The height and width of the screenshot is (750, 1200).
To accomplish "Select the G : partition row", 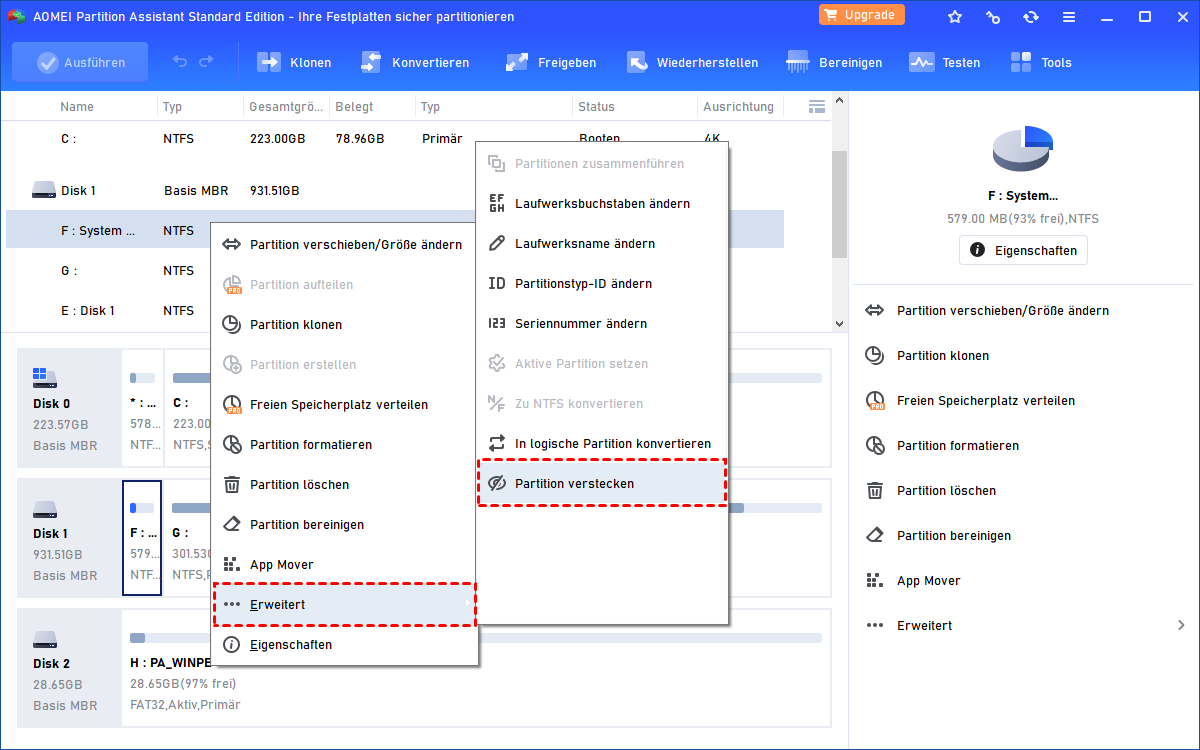I will tap(108, 270).
